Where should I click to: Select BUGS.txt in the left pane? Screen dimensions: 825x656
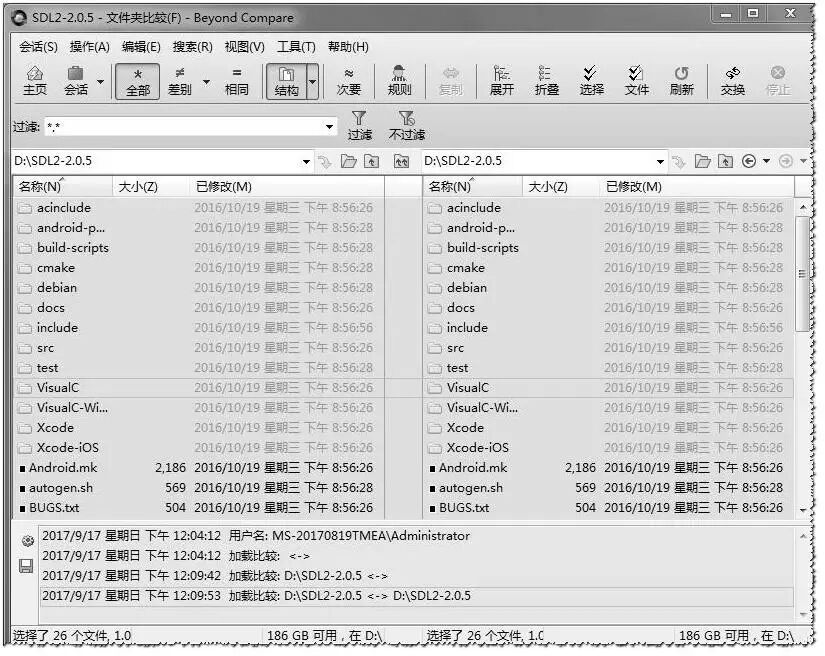pyautogui.click(x=199, y=508)
